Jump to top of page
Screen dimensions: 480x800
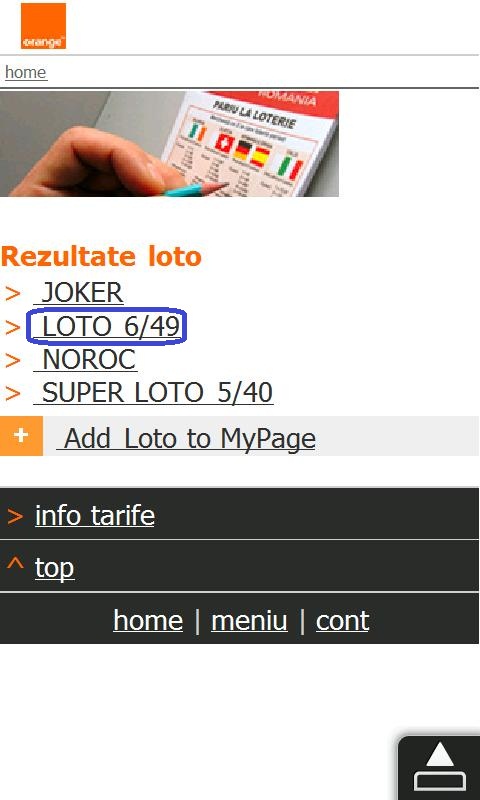coord(55,568)
